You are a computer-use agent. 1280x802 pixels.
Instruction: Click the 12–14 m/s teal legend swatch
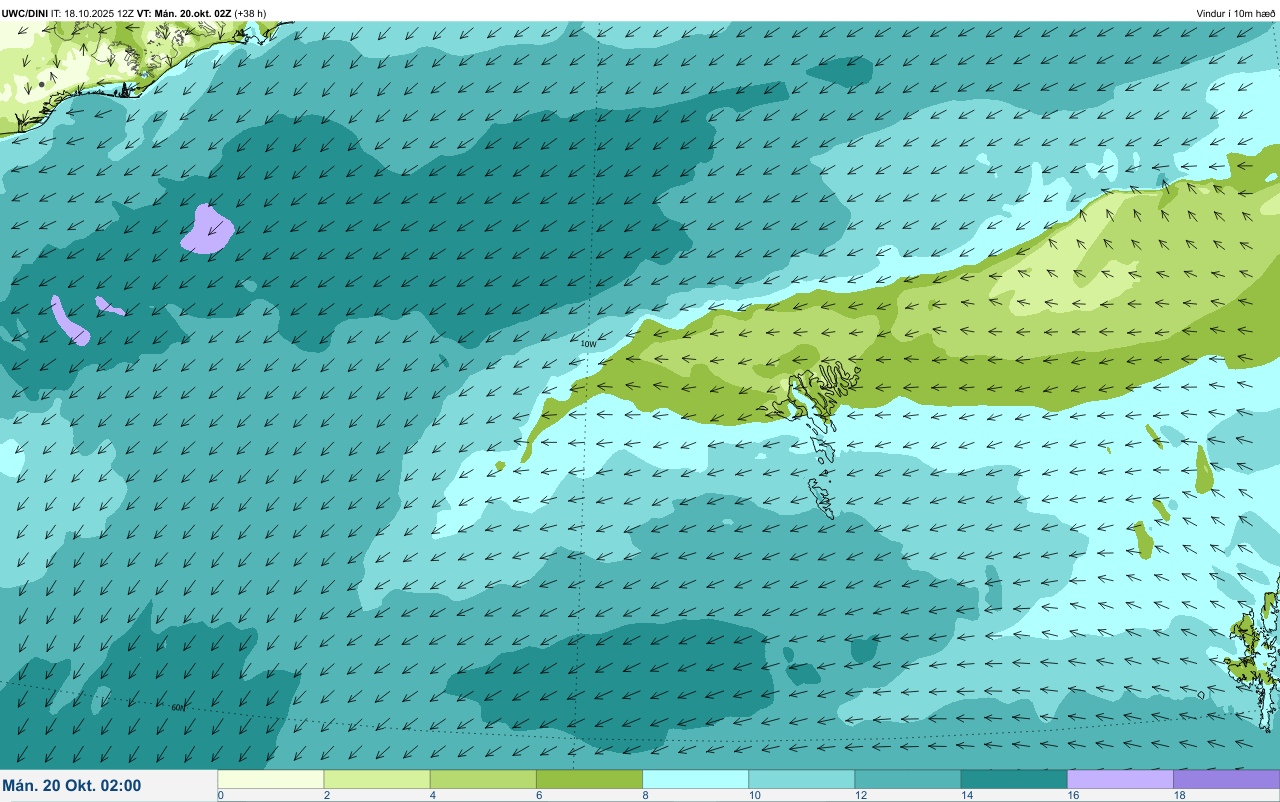907,779
